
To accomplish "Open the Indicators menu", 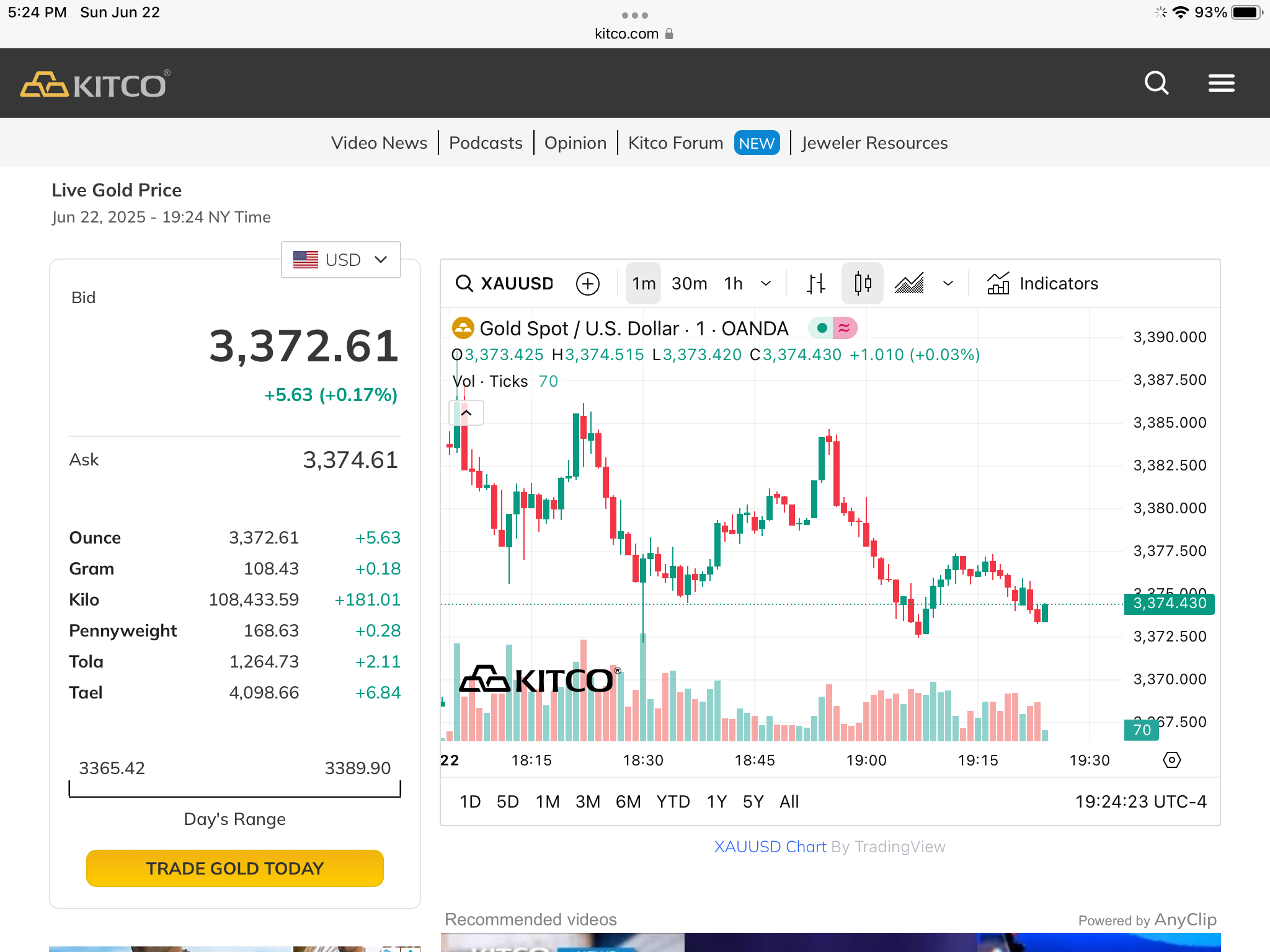I will 1042,284.
